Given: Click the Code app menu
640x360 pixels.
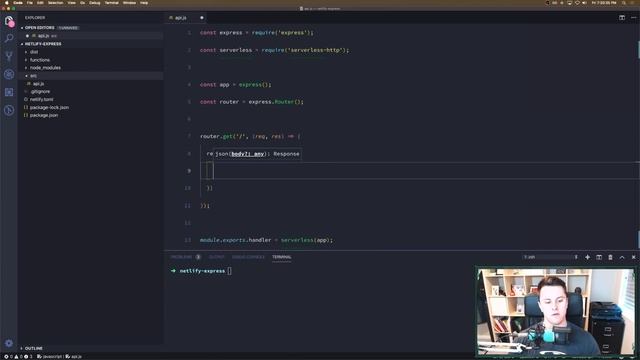Looking at the screenshot, I should coord(18,3).
